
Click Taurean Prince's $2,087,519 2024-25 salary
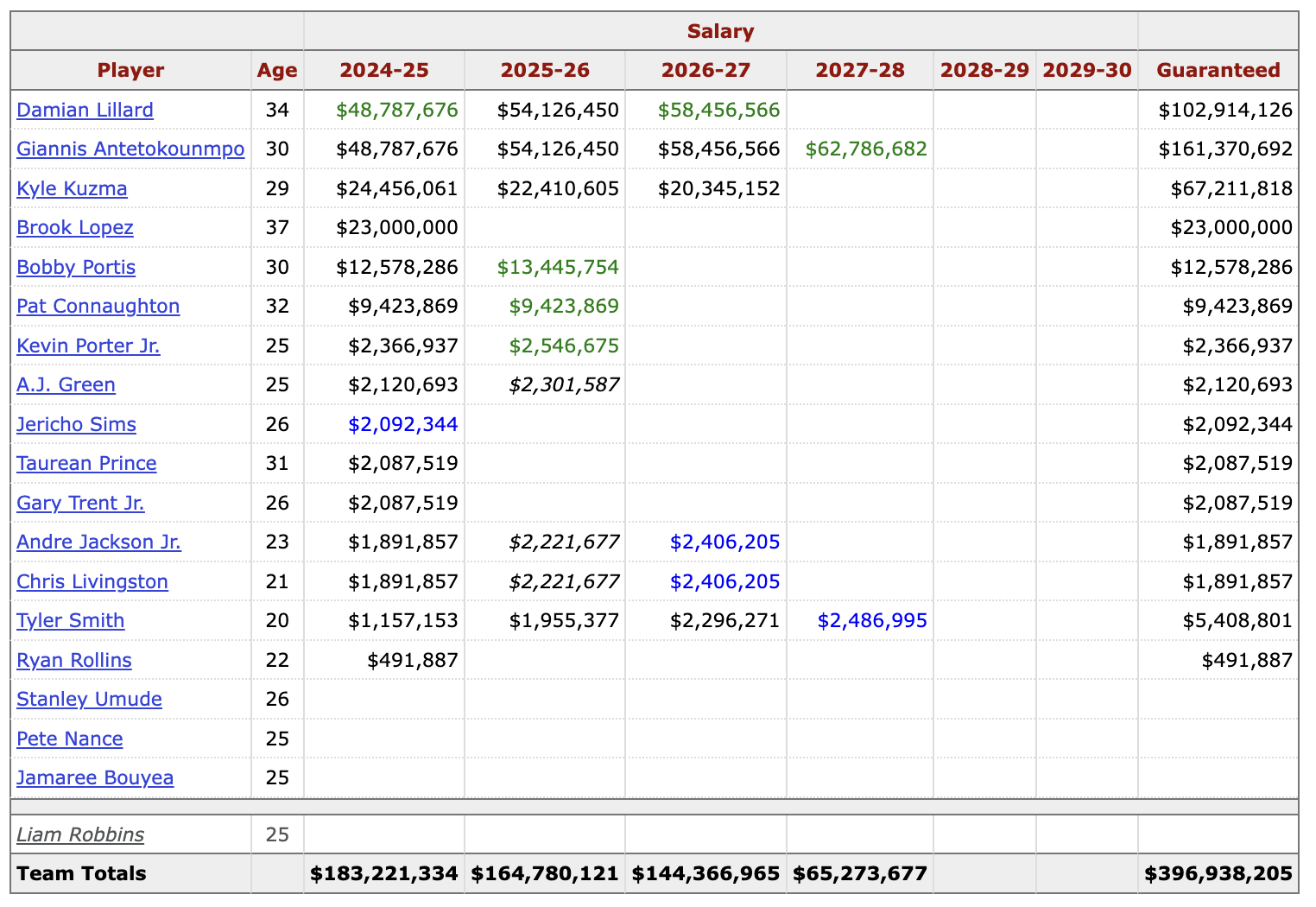(x=403, y=463)
